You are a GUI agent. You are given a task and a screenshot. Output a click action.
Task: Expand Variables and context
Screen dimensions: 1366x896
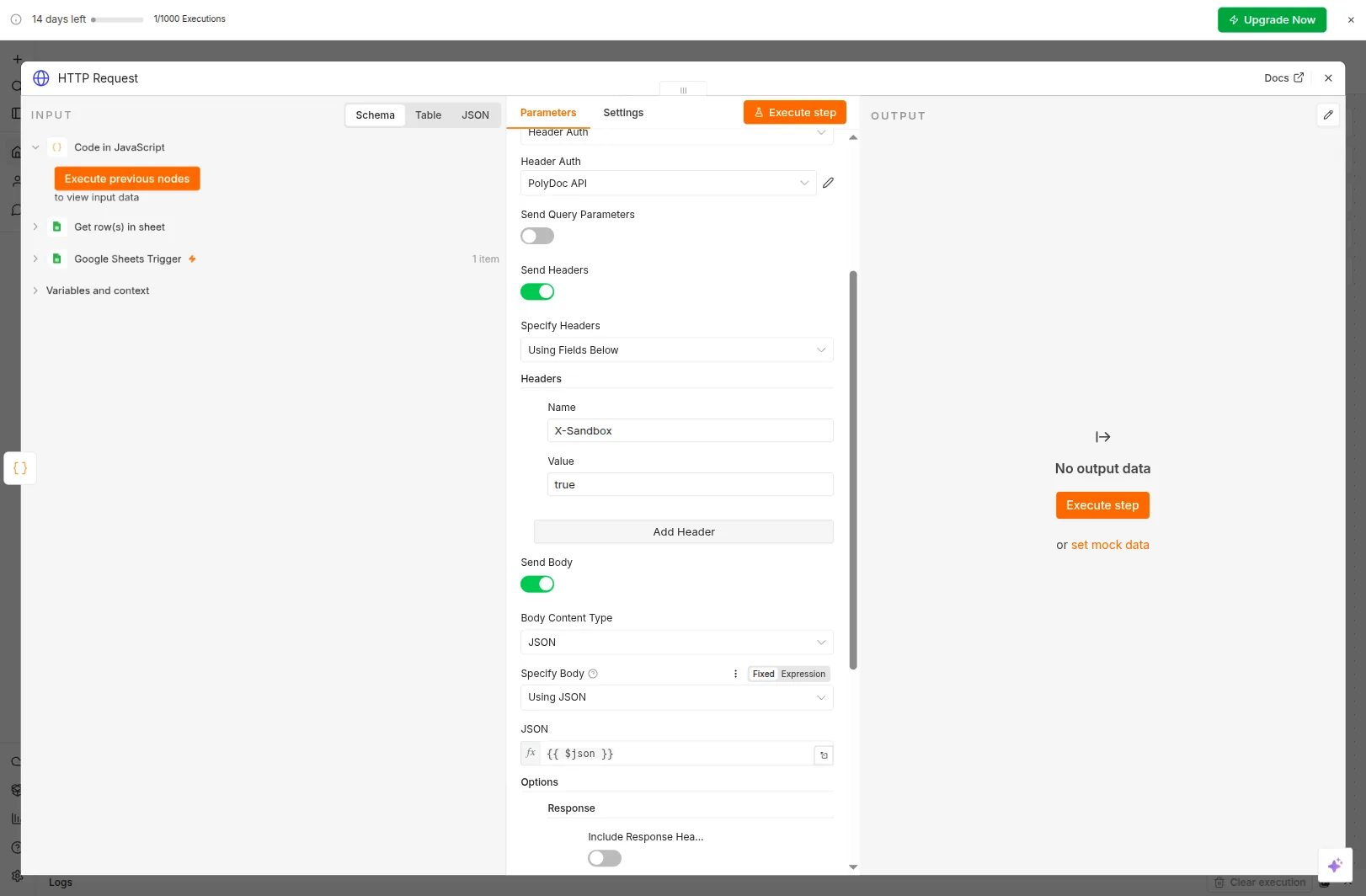(35, 291)
